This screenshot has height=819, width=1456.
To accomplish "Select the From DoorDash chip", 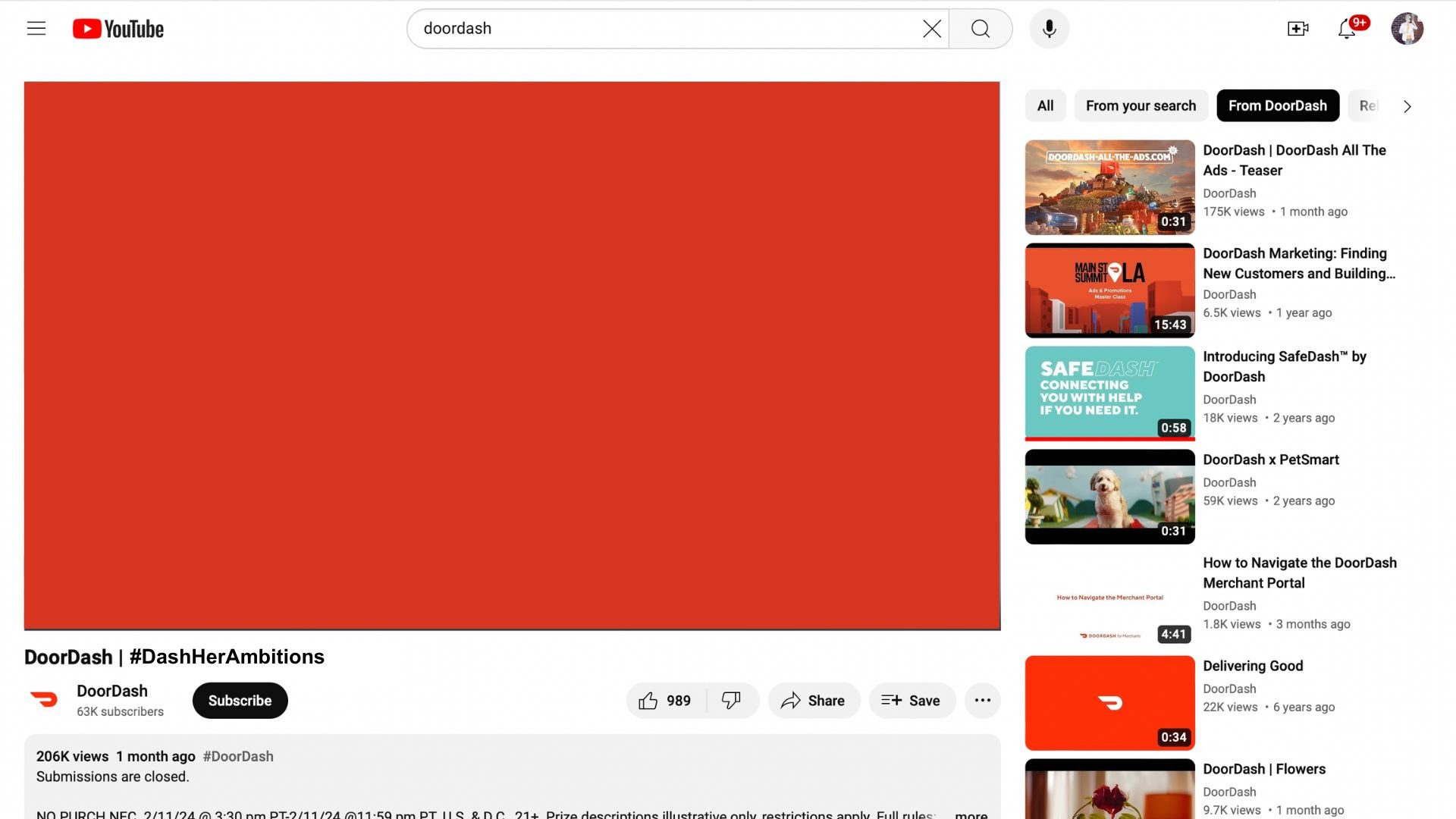I will click(x=1278, y=105).
